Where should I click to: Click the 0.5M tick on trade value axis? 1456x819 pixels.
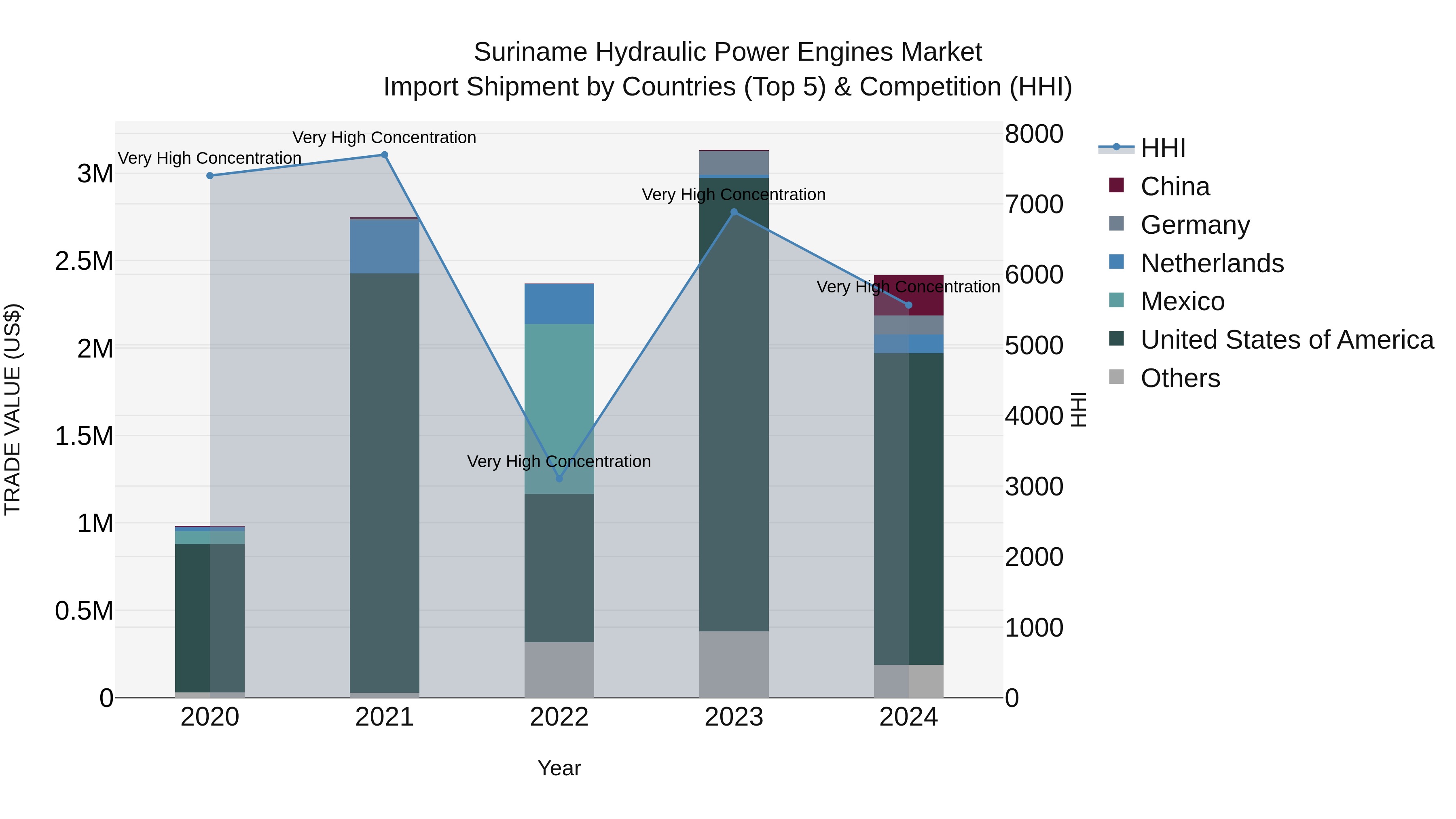coord(84,611)
